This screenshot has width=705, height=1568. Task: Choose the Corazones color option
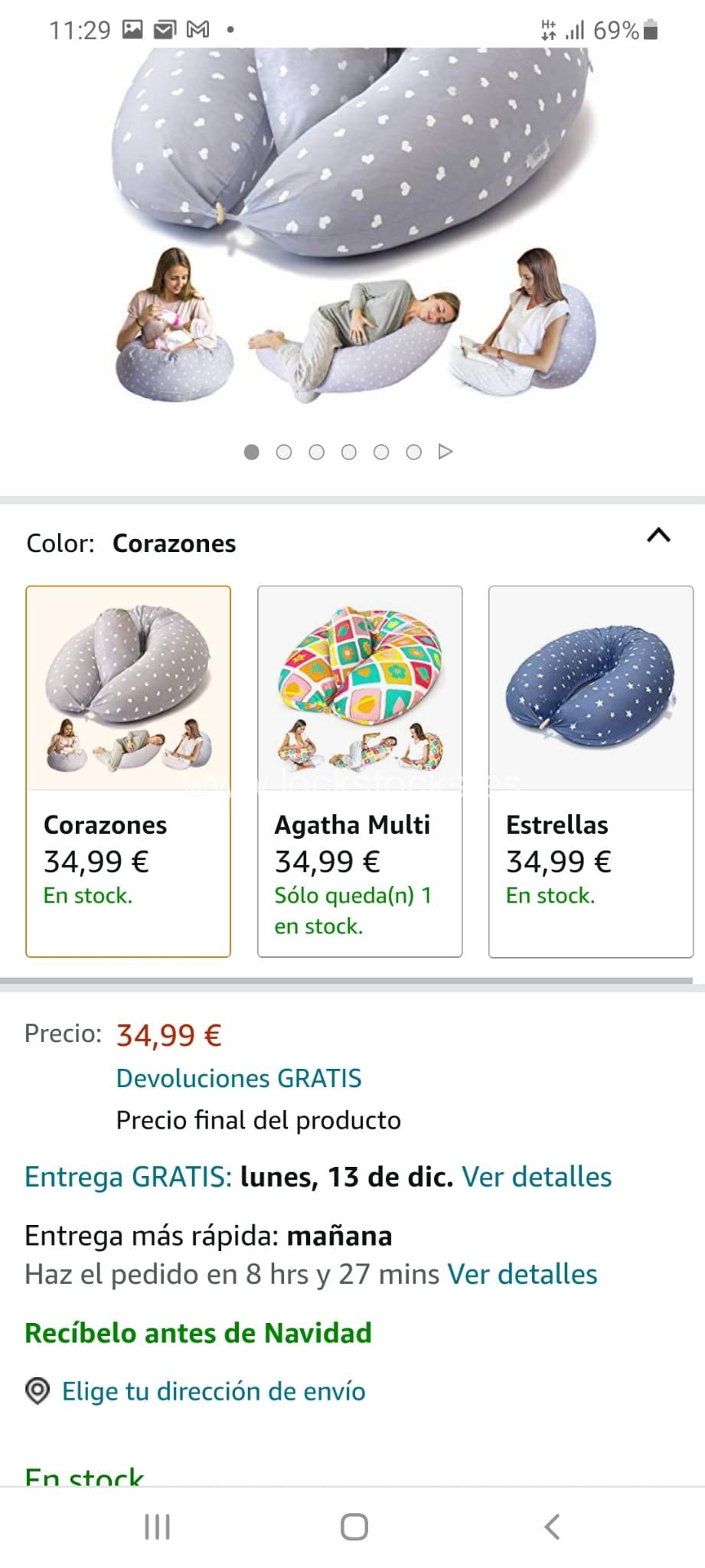tap(129, 771)
